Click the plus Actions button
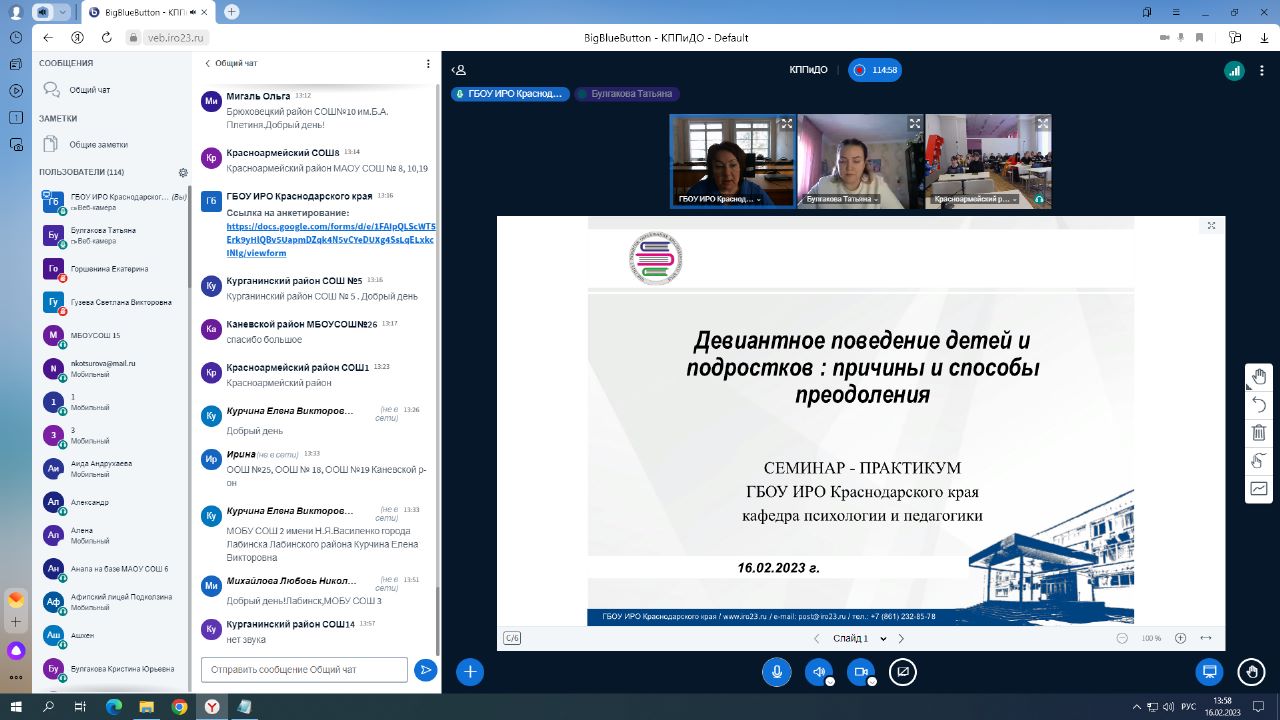The height and width of the screenshot is (720, 1280). click(x=470, y=672)
